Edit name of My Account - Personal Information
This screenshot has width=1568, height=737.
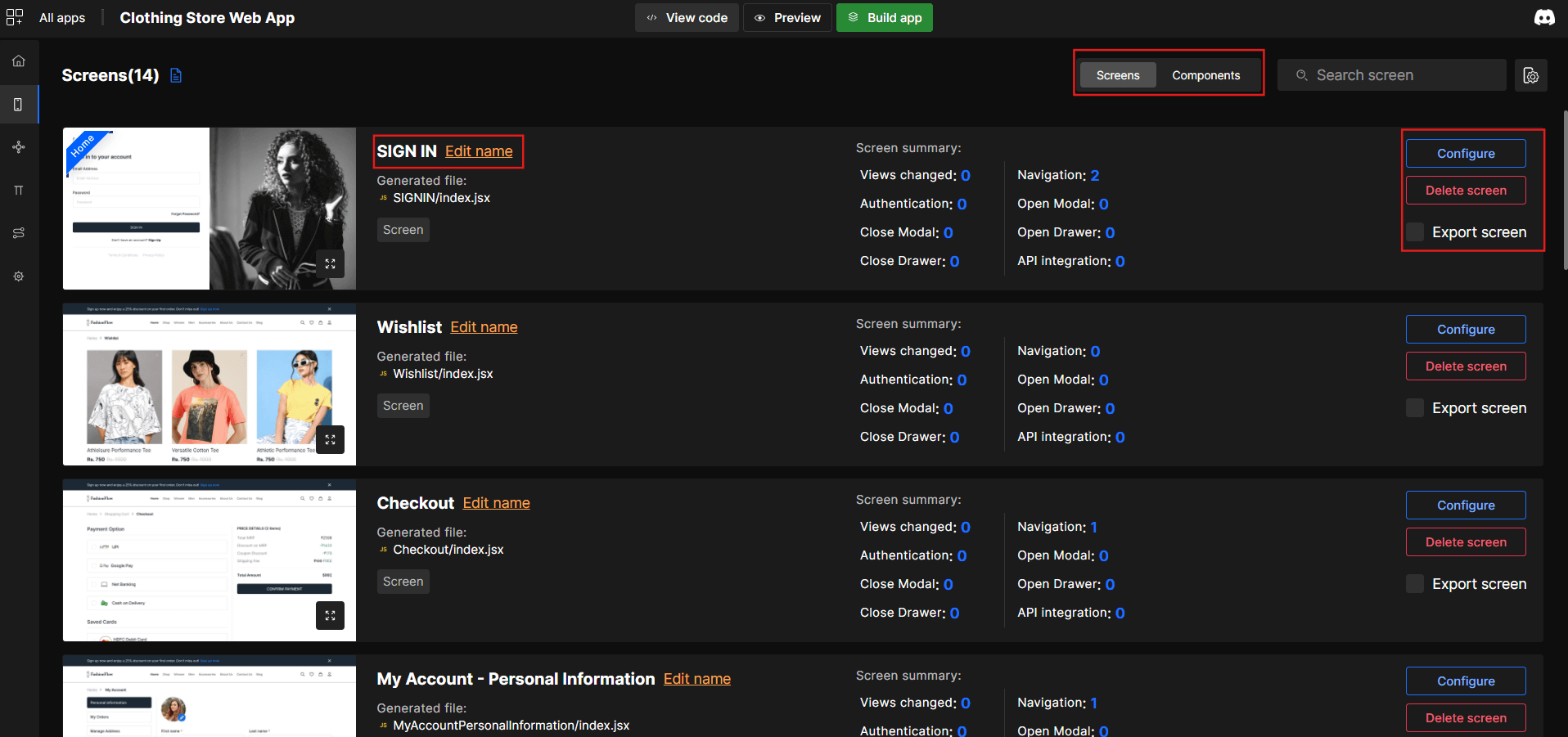pos(697,679)
